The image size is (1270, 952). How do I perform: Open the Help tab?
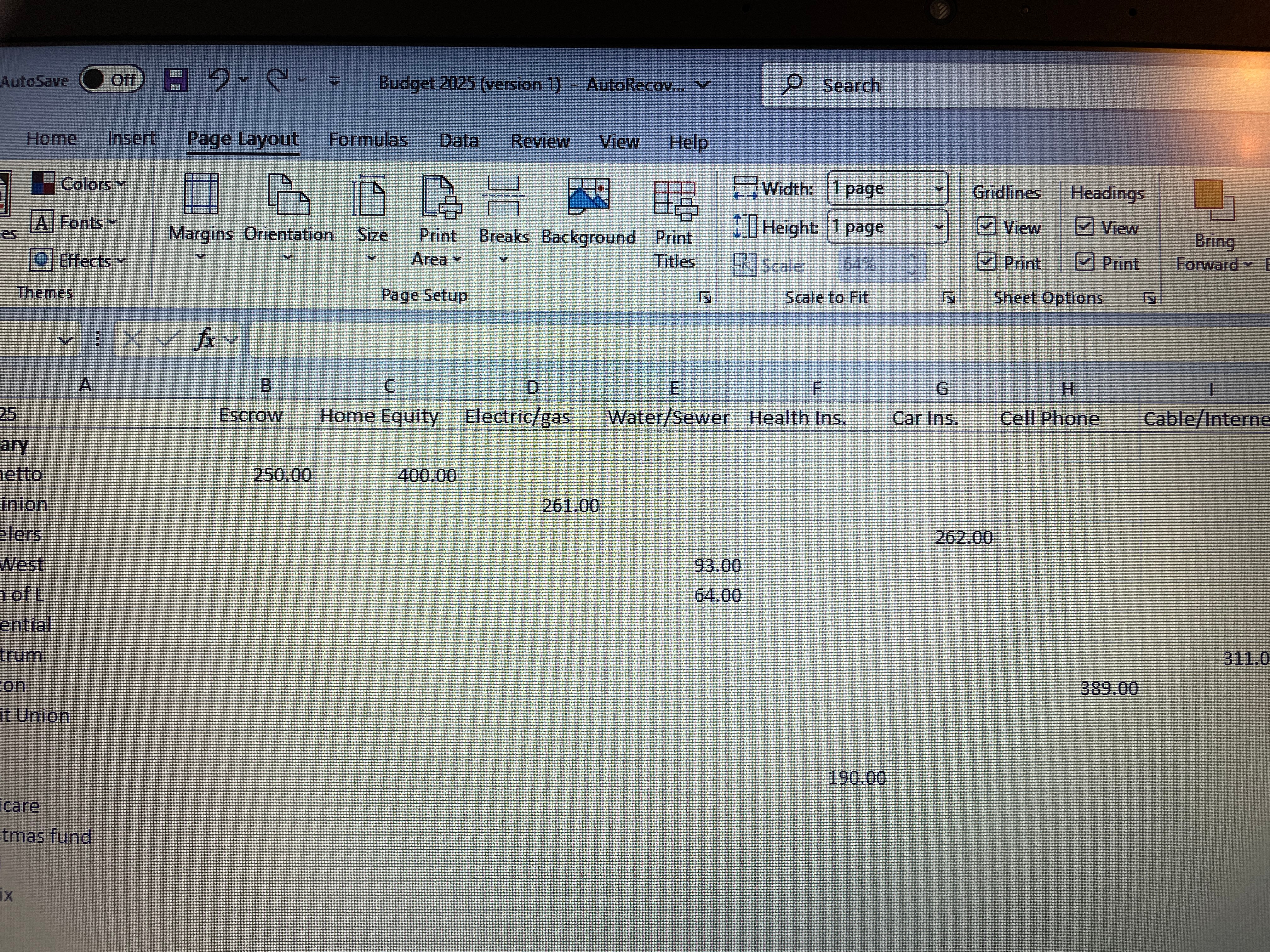689,142
